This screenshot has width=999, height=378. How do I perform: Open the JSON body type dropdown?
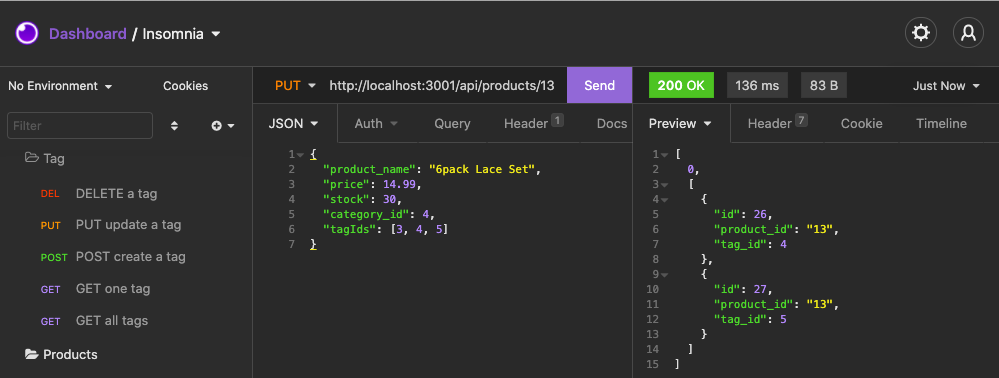pyautogui.click(x=294, y=124)
